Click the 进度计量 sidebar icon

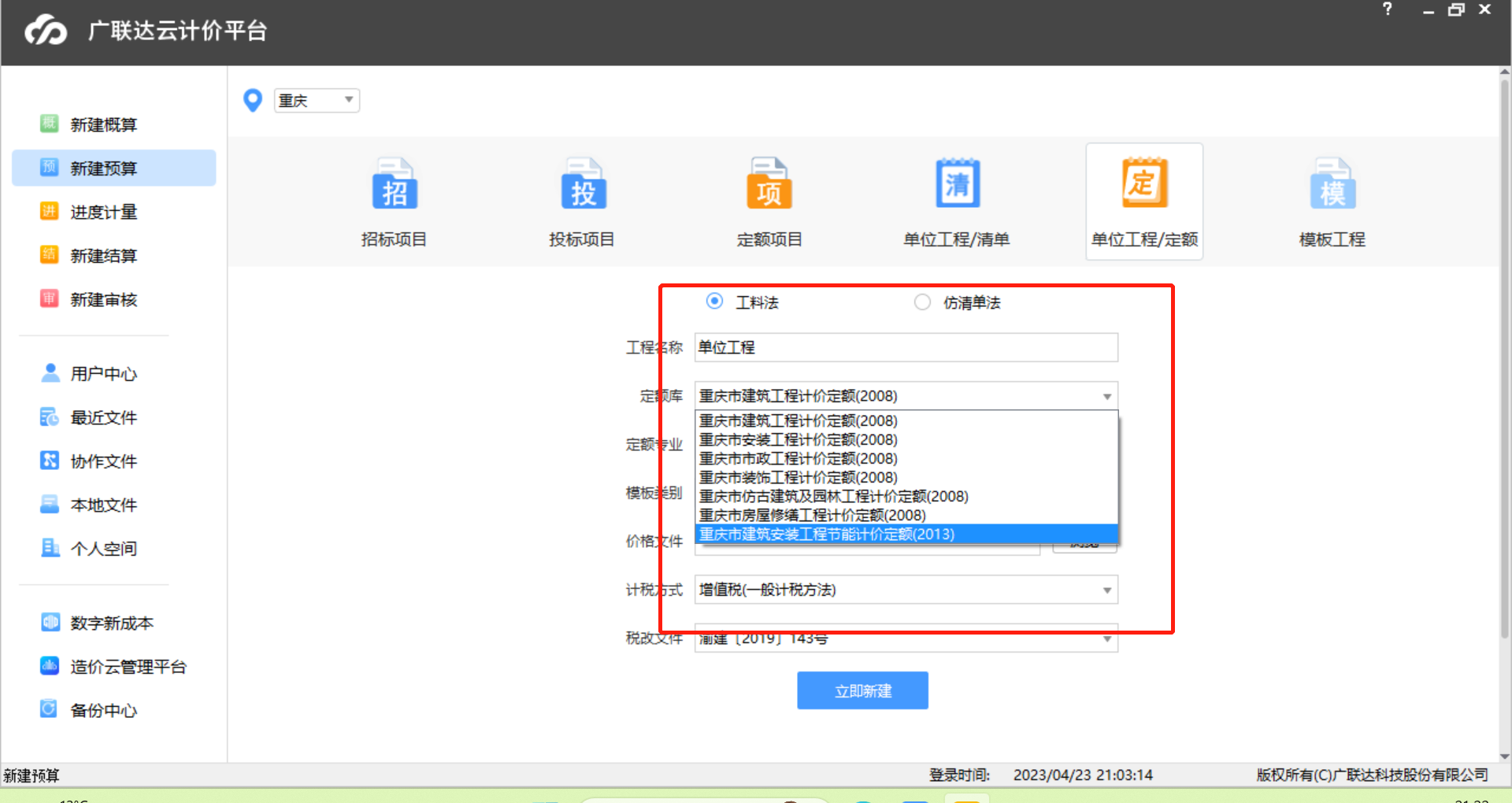click(x=49, y=211)
